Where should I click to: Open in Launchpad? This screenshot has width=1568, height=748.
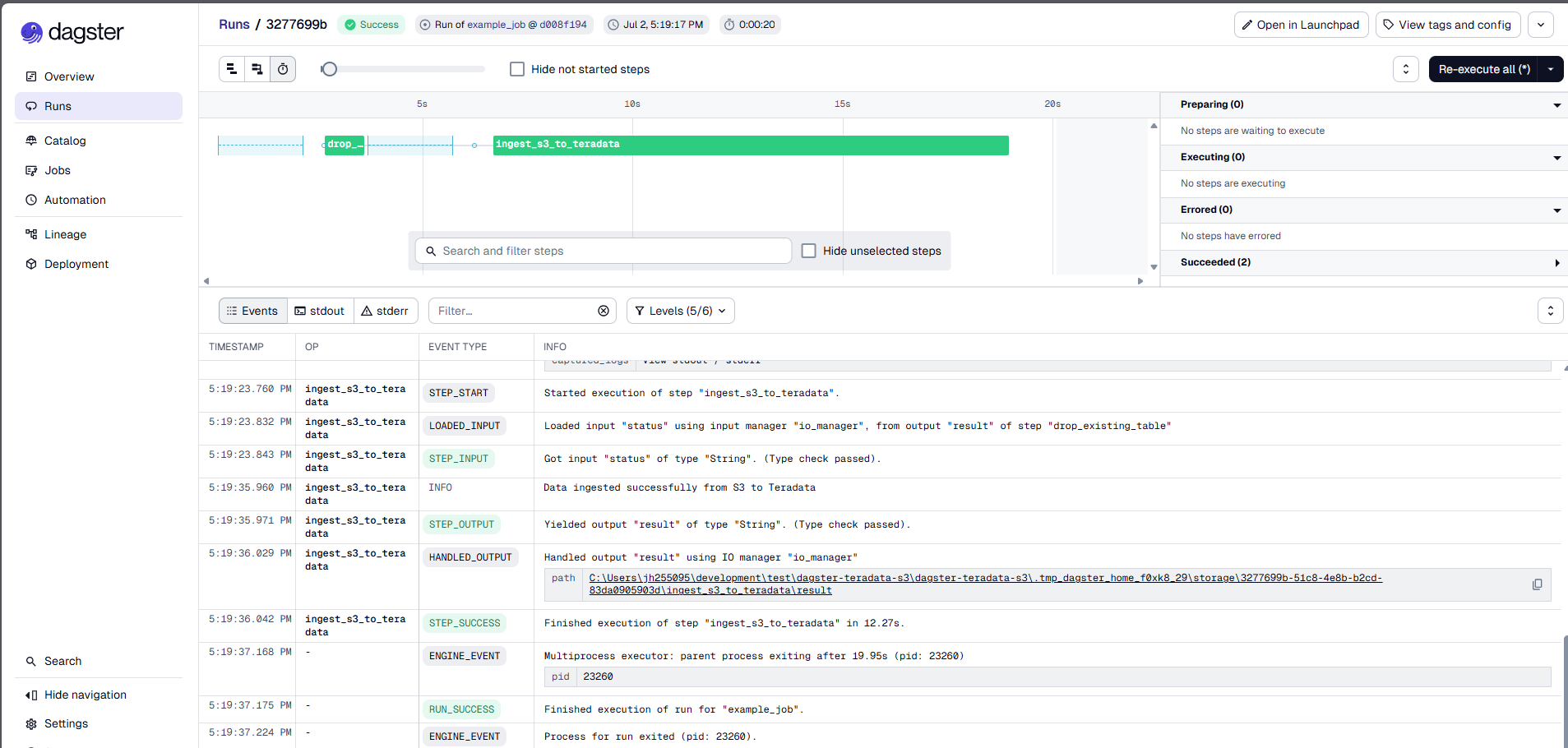1301,25
